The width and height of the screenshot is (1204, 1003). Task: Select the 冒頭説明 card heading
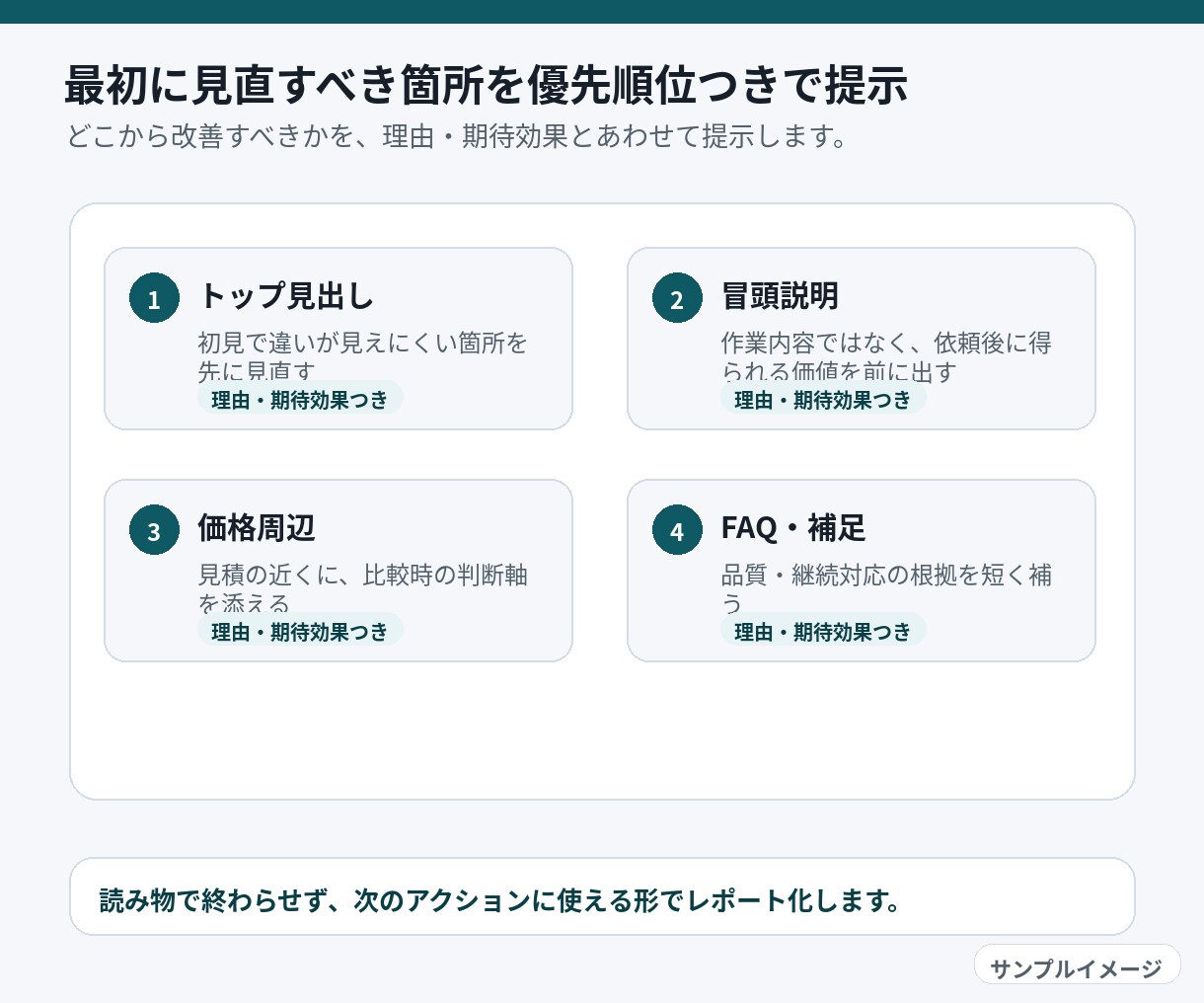click(780, 295)
